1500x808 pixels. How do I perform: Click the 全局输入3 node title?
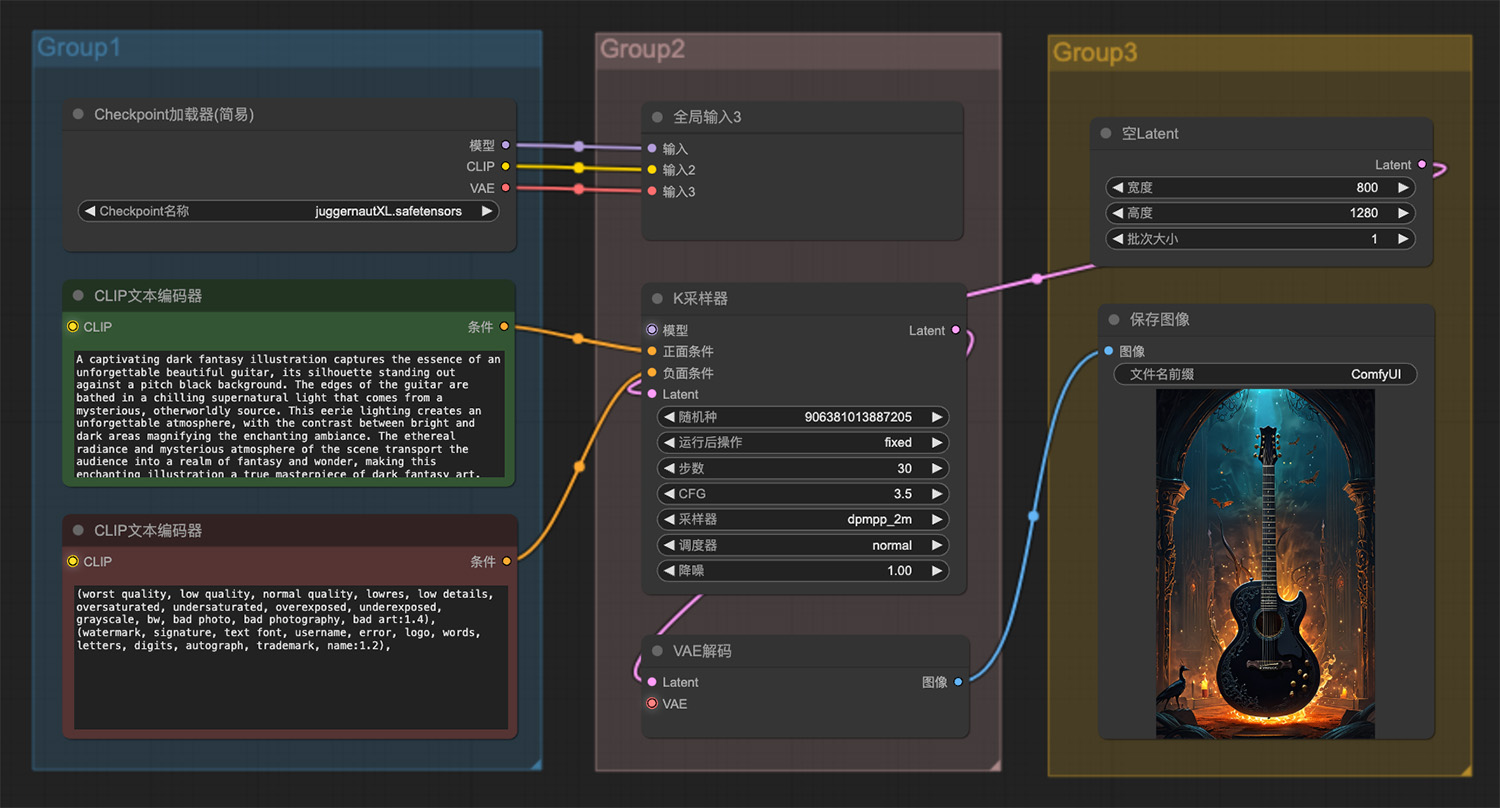pos(707,117)
